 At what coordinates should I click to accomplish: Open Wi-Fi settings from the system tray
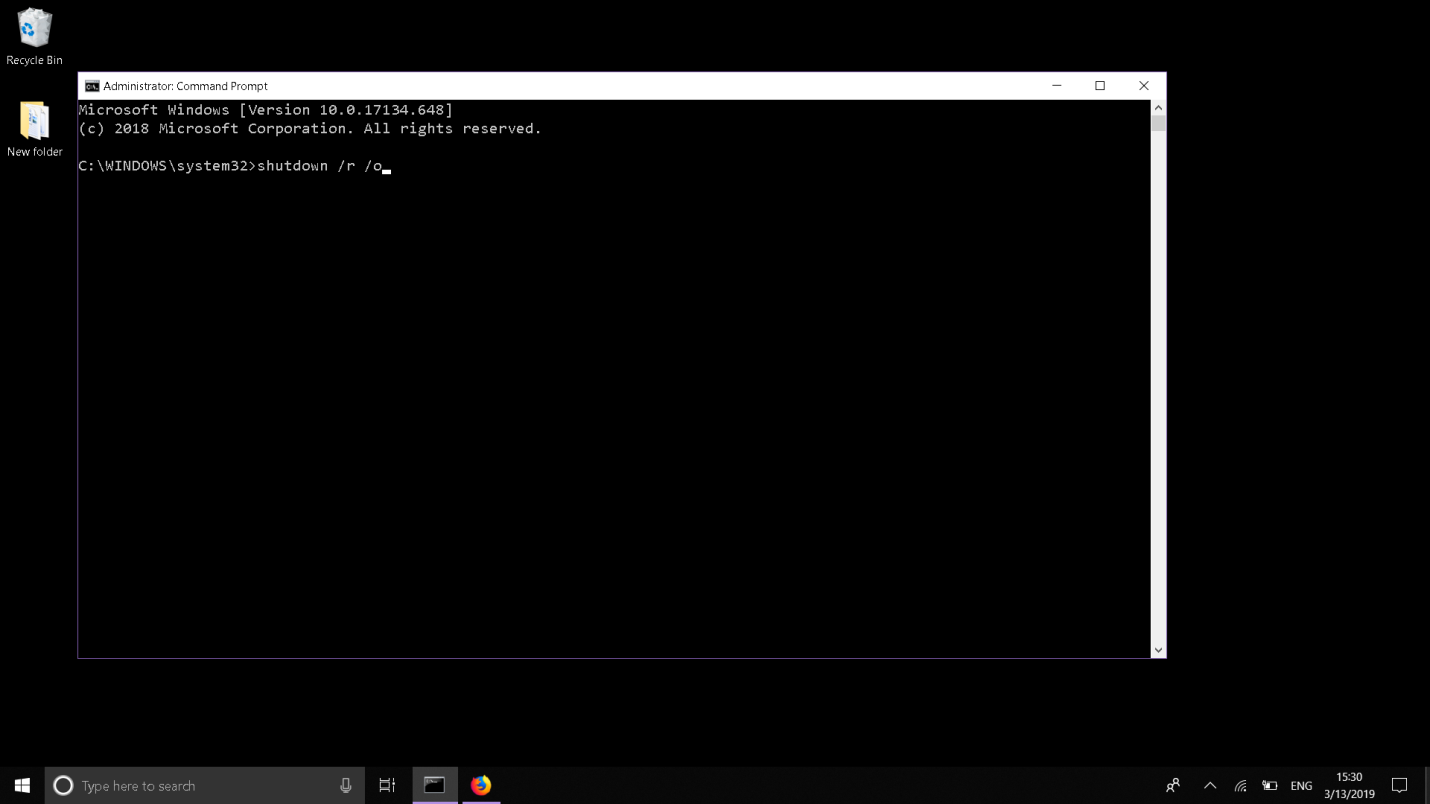1240,786
